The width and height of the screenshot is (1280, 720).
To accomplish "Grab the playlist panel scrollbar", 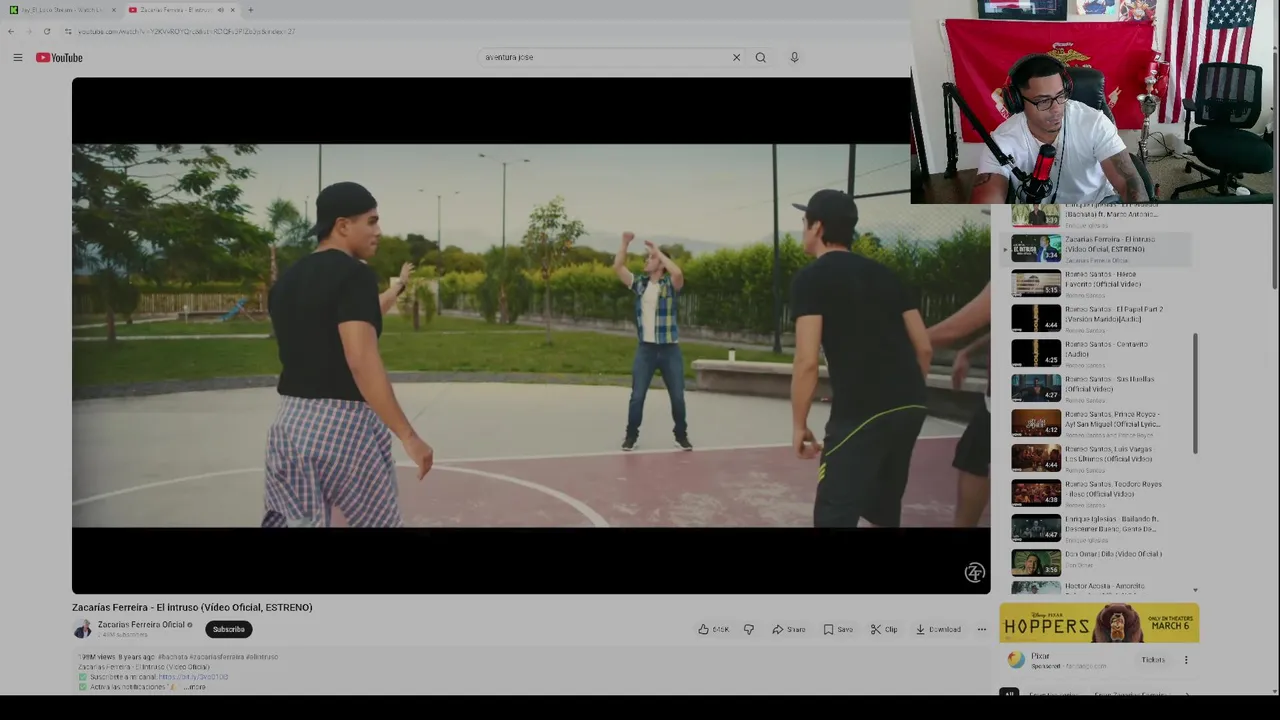I will [1195, 393].
